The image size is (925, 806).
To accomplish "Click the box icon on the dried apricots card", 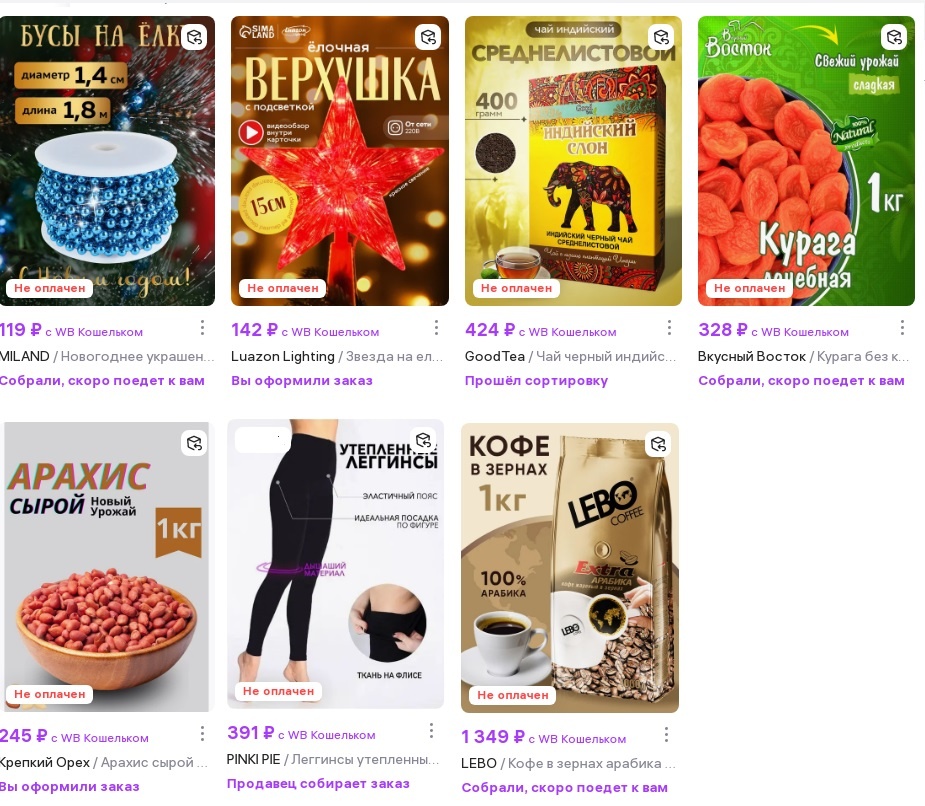I will [x=894, y=37].
